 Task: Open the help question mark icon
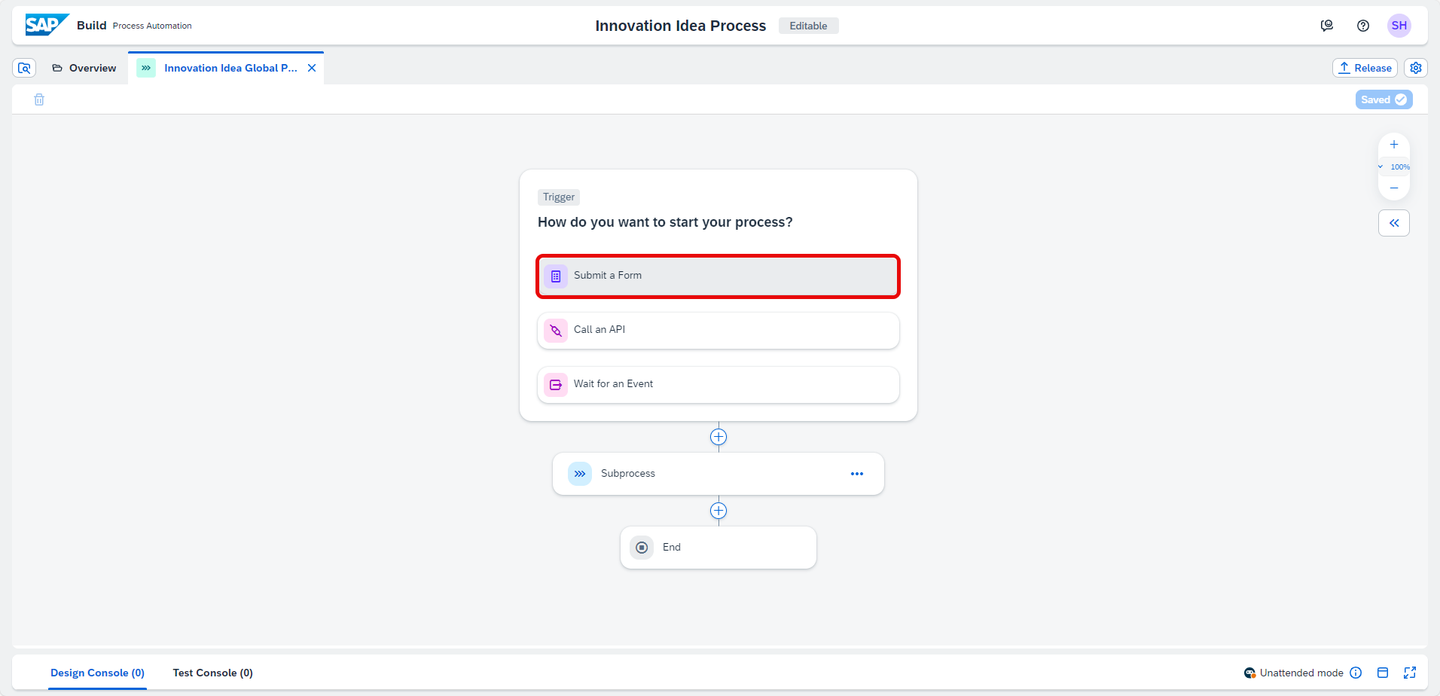(x=1363, y=26)
